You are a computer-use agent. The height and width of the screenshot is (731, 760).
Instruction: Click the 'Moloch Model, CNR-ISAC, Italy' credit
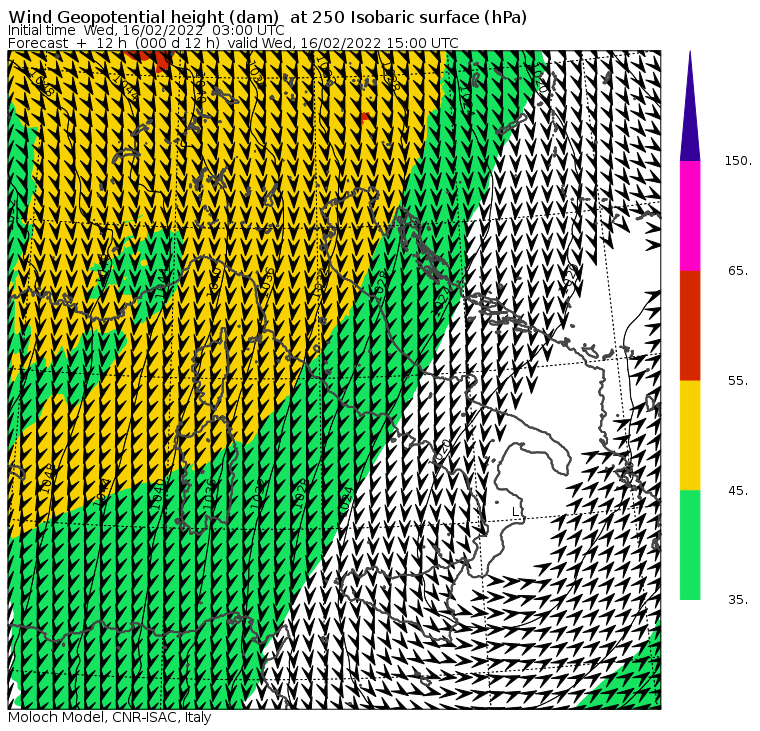coord(110,717)
